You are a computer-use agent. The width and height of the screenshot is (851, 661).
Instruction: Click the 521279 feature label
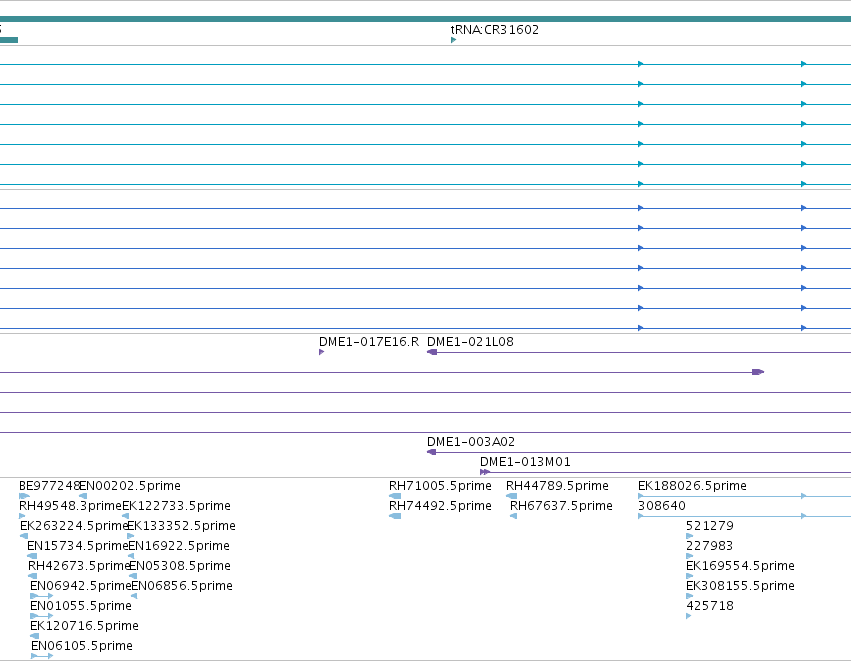(710, 526)
